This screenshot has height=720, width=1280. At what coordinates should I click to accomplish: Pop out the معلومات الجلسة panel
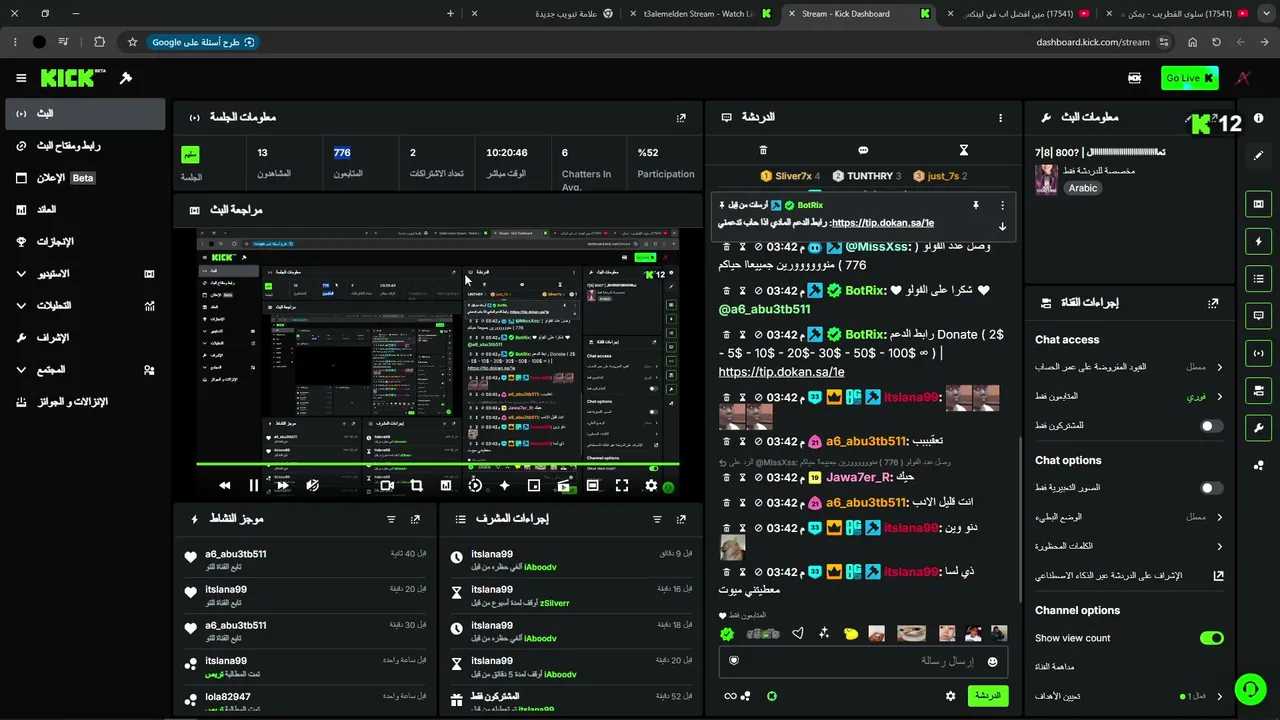(681, 118)
